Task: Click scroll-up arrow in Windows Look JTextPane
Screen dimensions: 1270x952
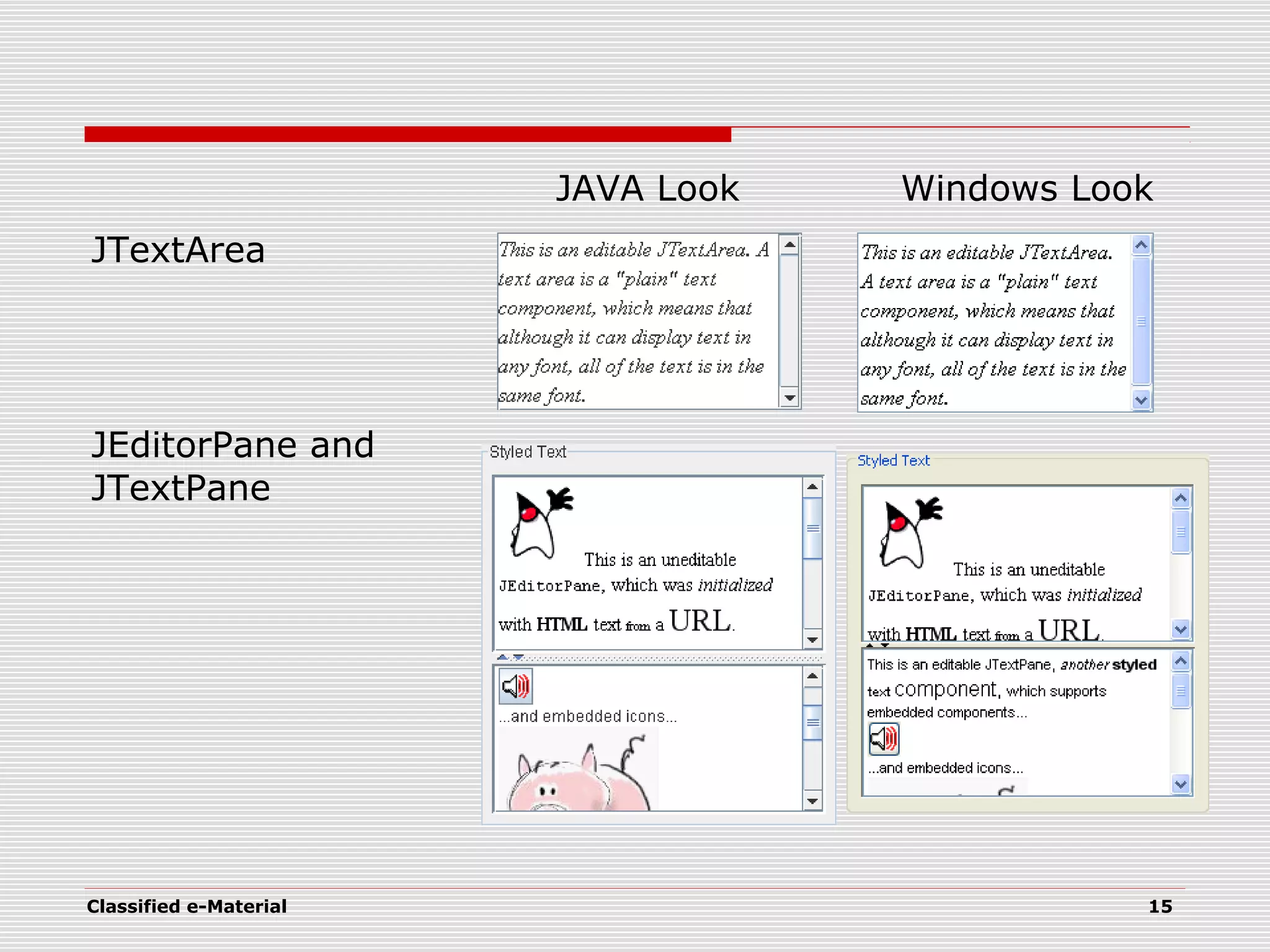Action: click(1181, 661)
